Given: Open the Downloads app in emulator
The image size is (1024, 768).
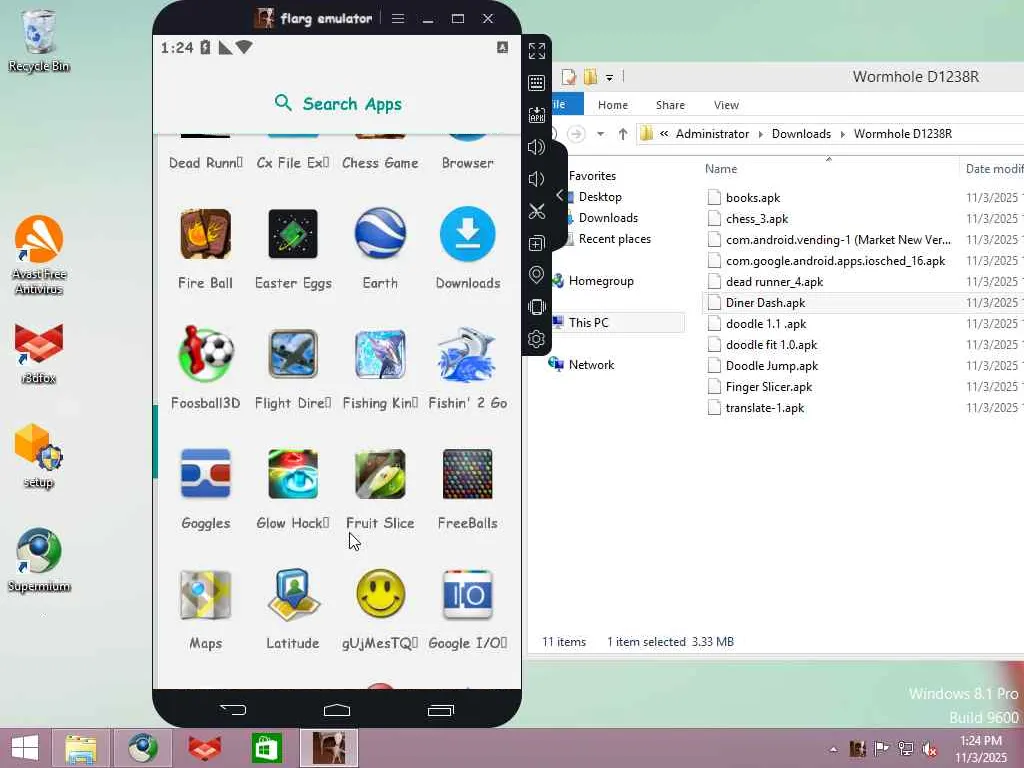Looking at the screenshot, I should (468, 234).
